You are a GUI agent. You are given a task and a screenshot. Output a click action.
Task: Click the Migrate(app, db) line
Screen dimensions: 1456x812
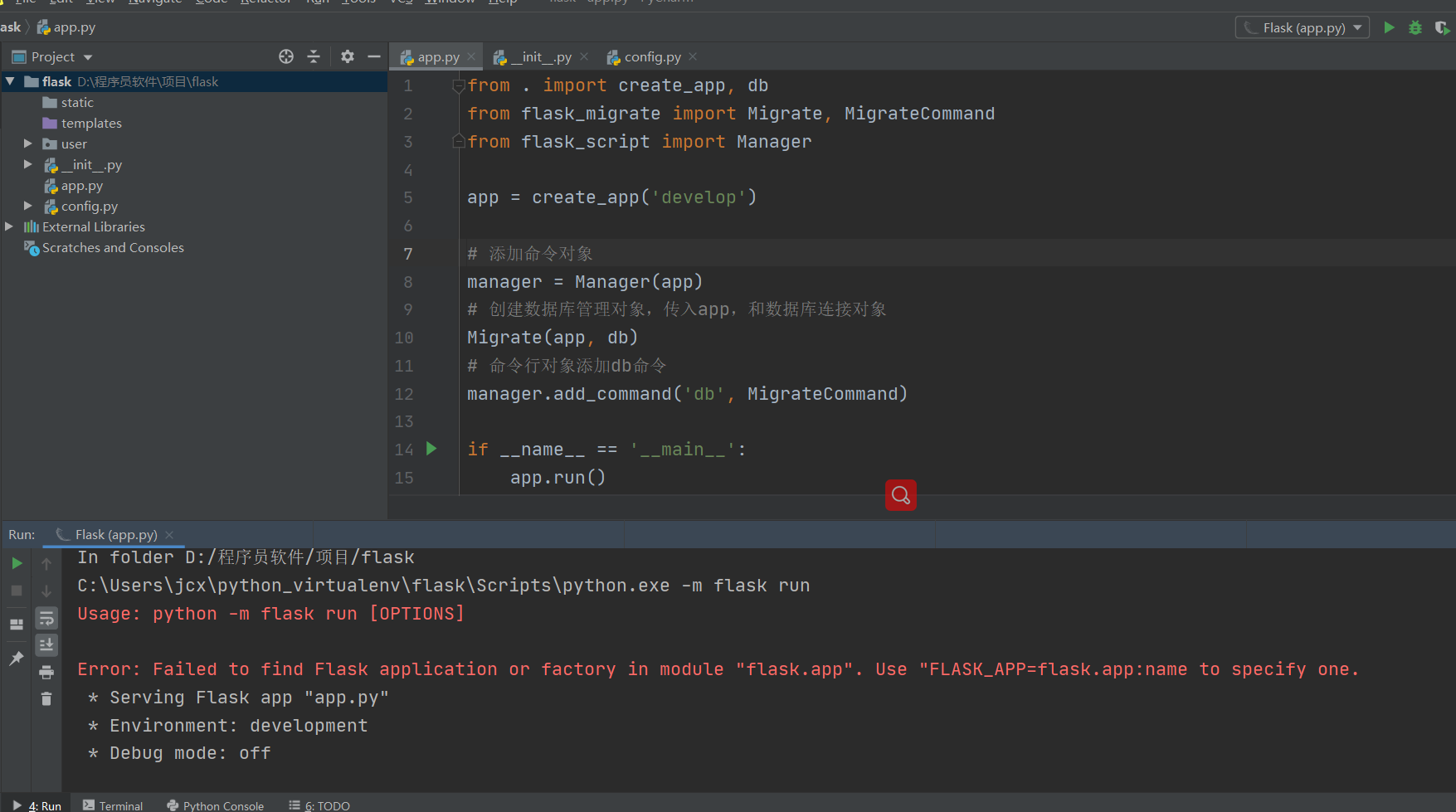[553, 338]
